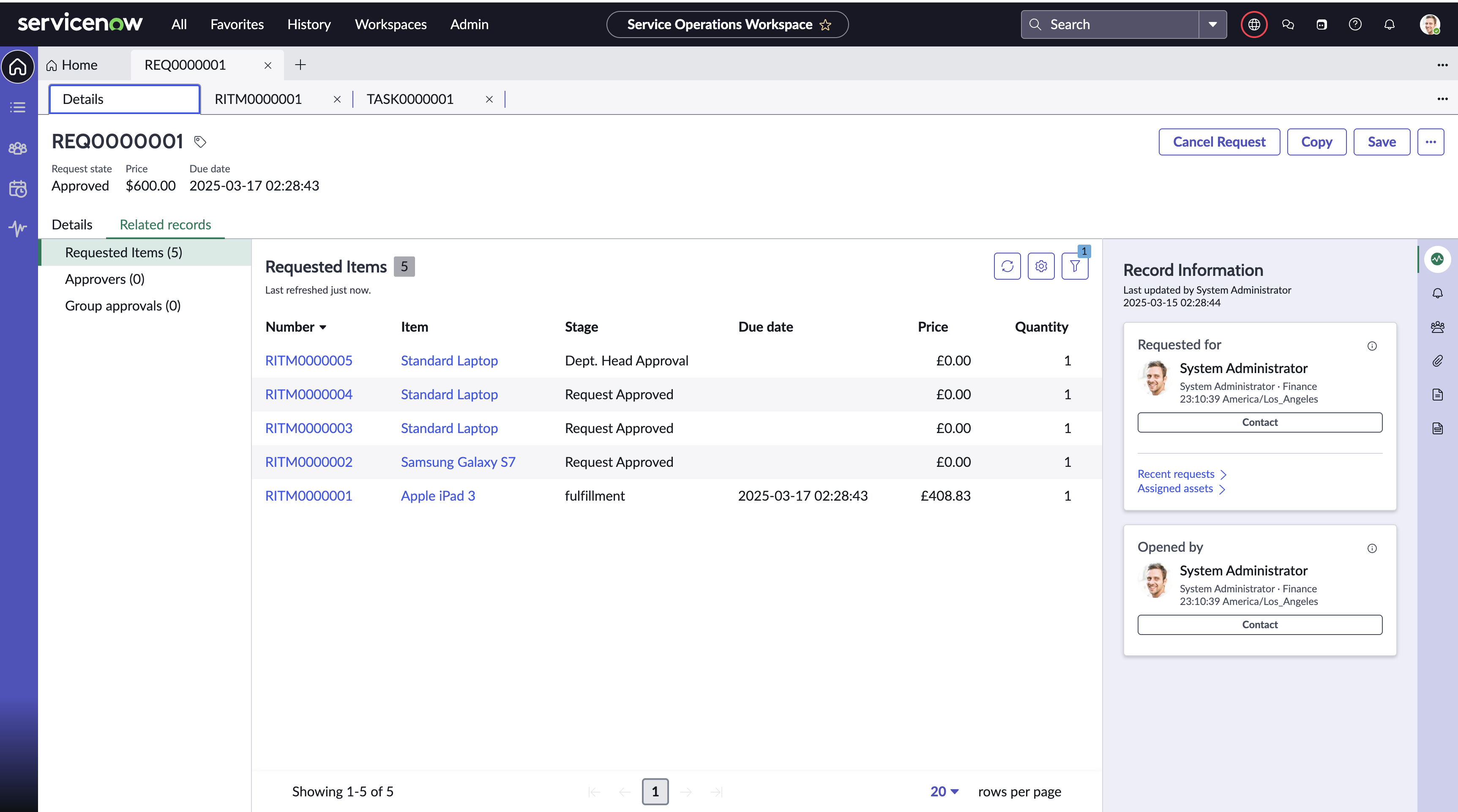This screenshot has width=1458, height=812.
Task: Open the teams sidebar icon
Action: click(18, 148)
